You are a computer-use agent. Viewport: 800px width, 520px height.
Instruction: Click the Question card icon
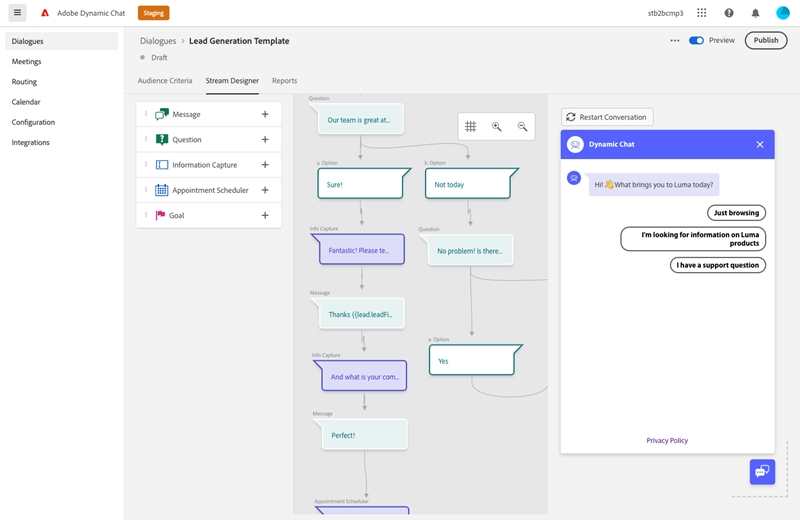[162, 139]
